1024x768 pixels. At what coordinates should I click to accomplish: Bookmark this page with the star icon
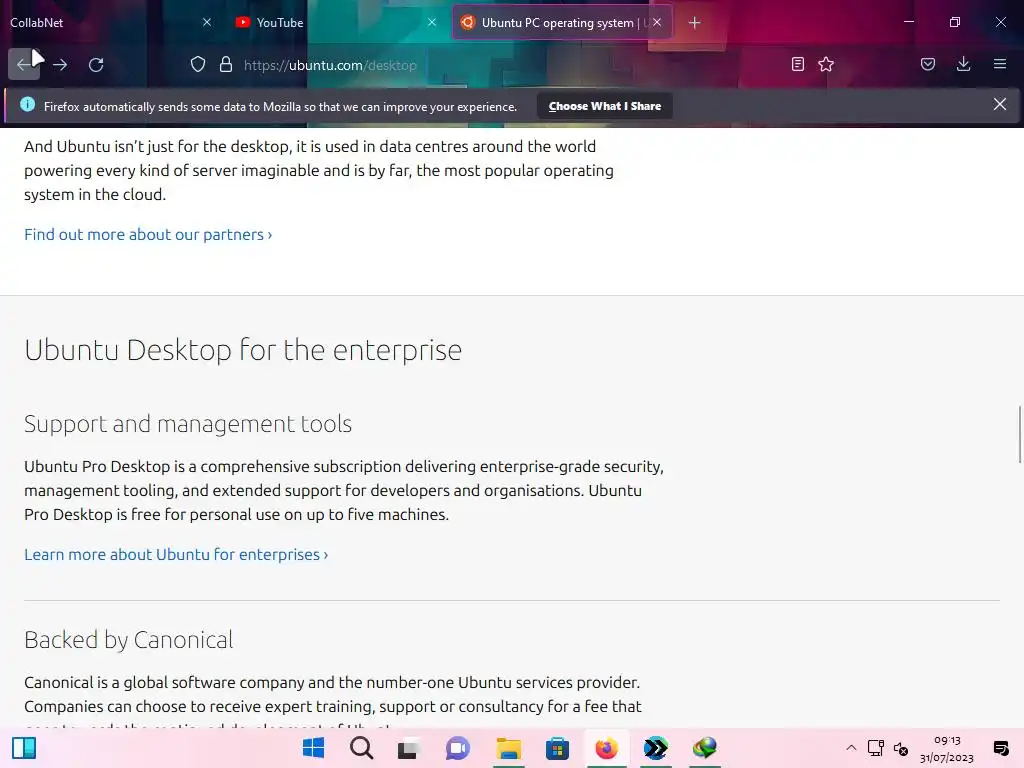click(826, 64)
